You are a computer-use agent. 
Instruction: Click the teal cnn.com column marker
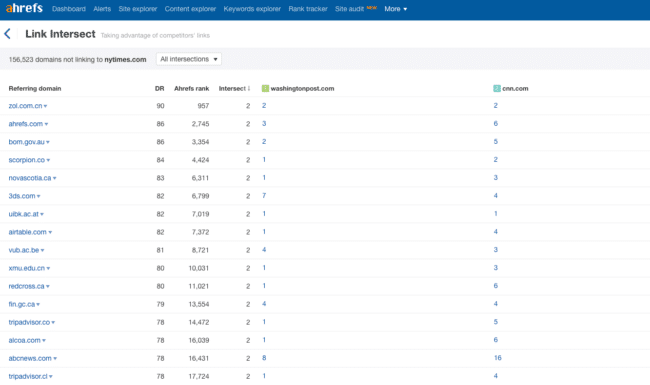coord(497,88)
